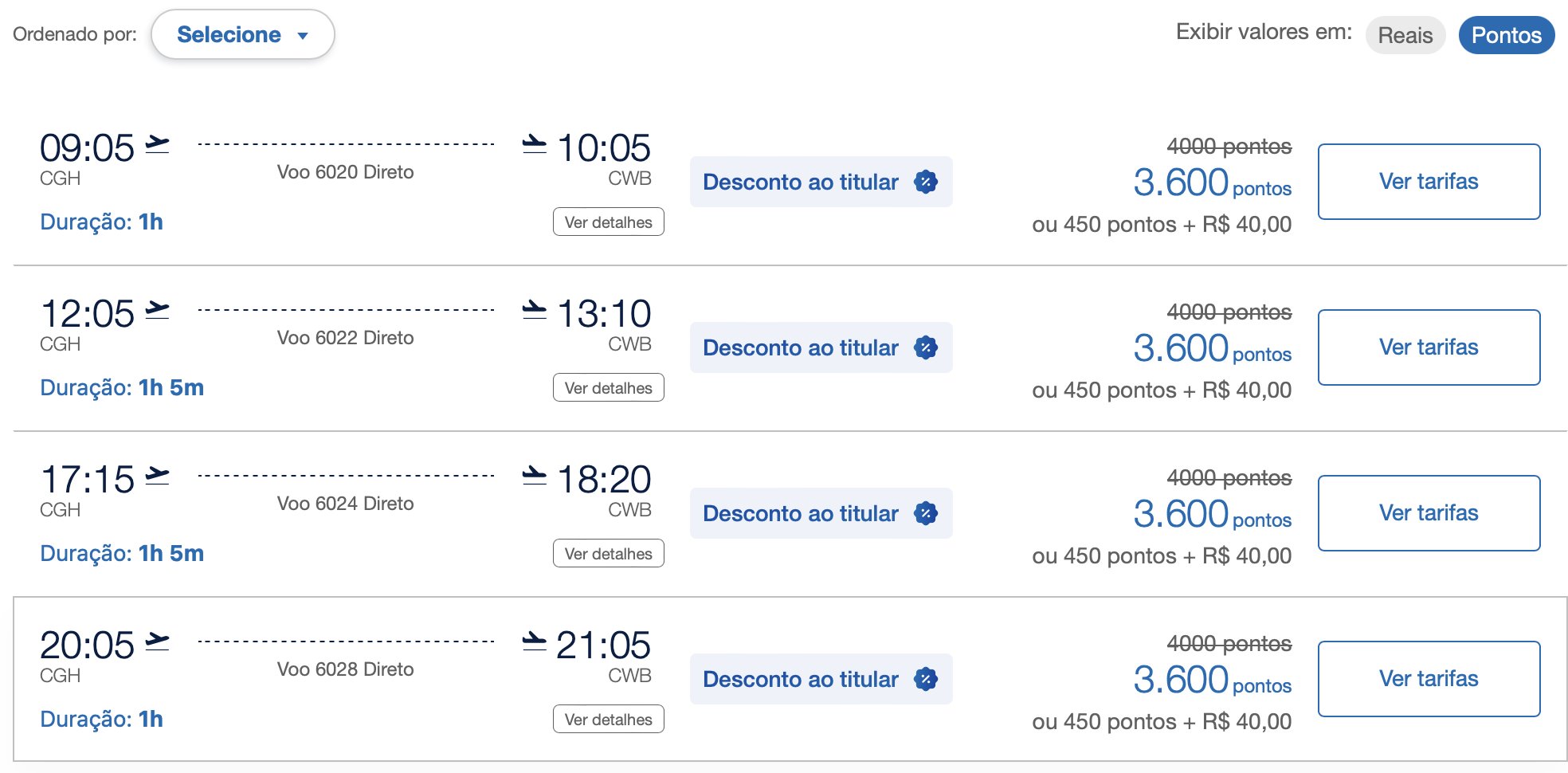Image resolution: width=1568 pixels, height=773 pixels.
Task: Click the landing plane icon beside 21:05
Action: (x=535, y=642)
